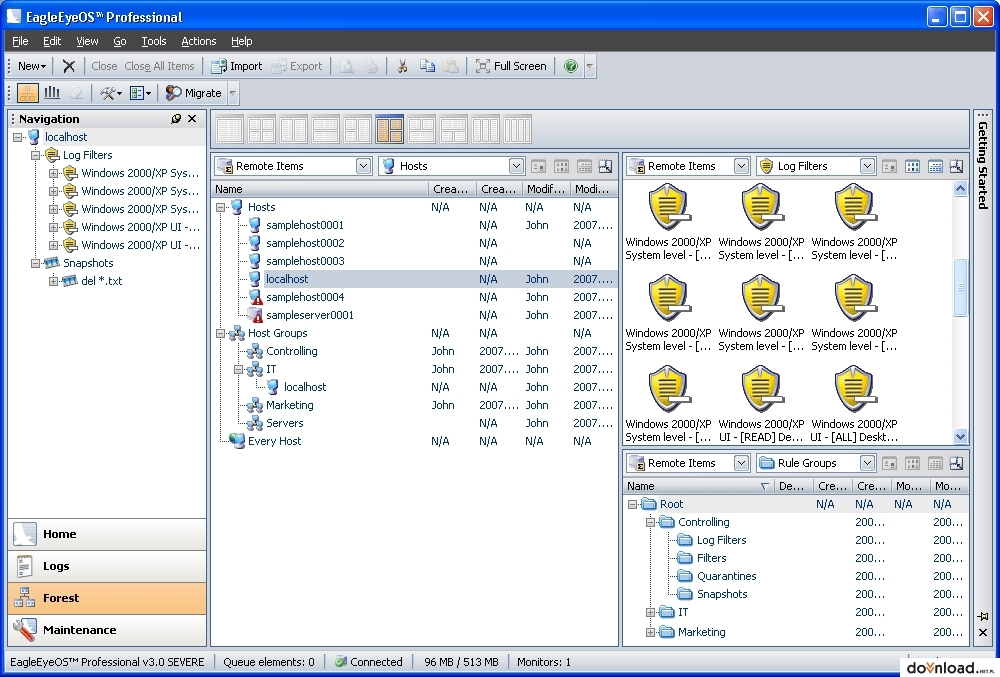Click the pin icon below the Getting Started tab

[982, 616]
